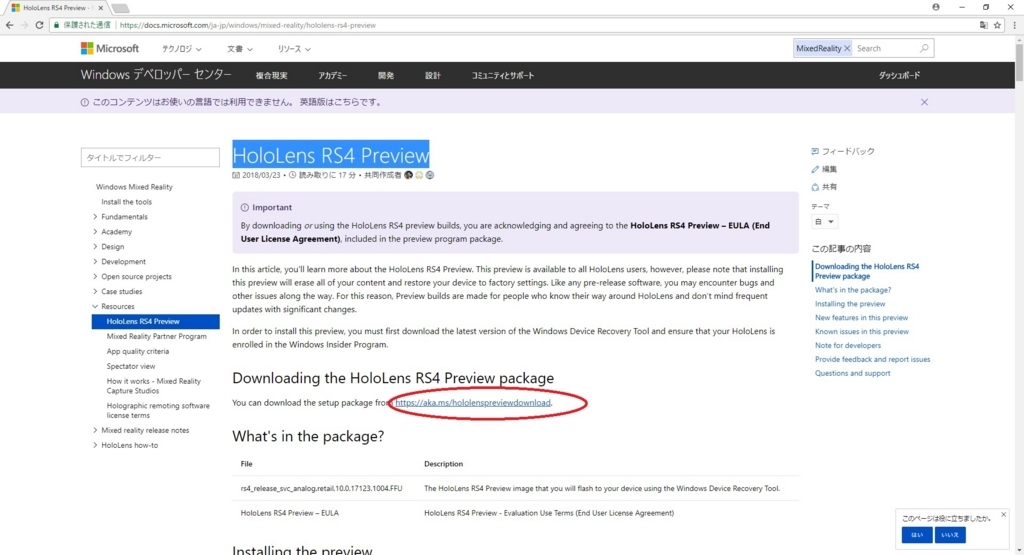Open Holographic remoting software license terms
The width and height of the screenshot is (1024, 555).
click(158, 410)
